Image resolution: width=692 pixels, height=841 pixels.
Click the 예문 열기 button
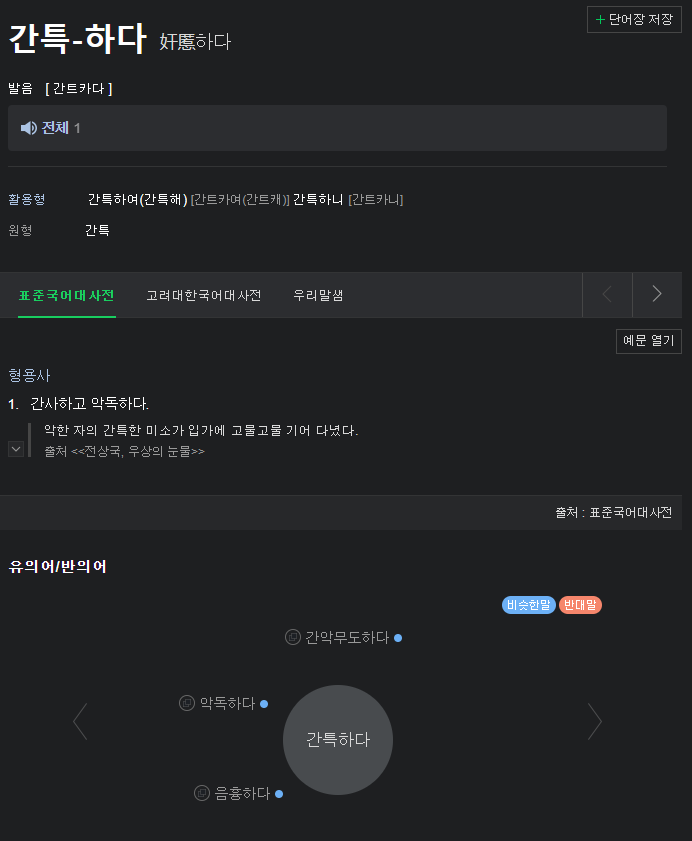tap(649, 341)
